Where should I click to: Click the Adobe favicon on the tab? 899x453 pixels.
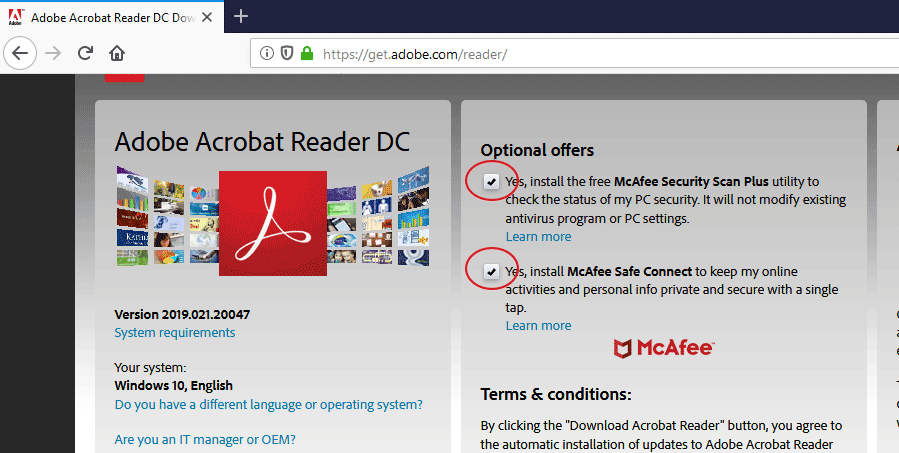pyautogui.click(x=15, y=17)
